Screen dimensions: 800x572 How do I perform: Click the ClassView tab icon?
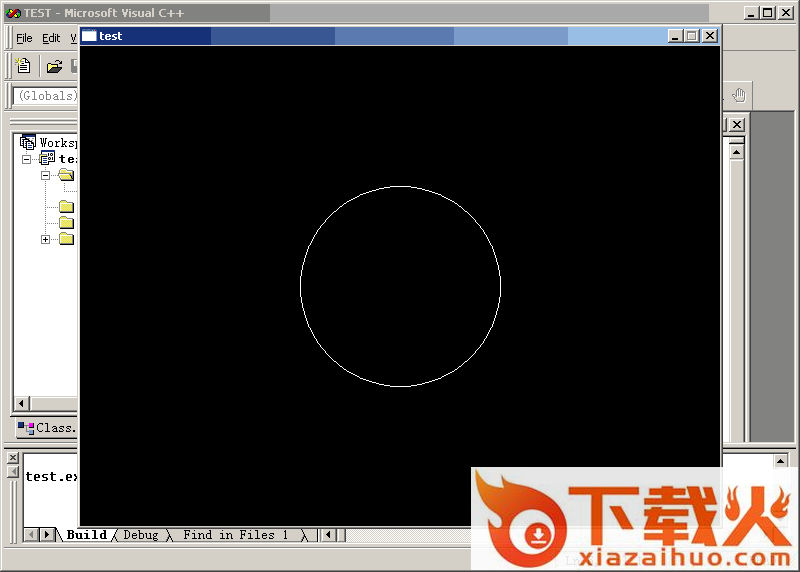tap(25, 428)
